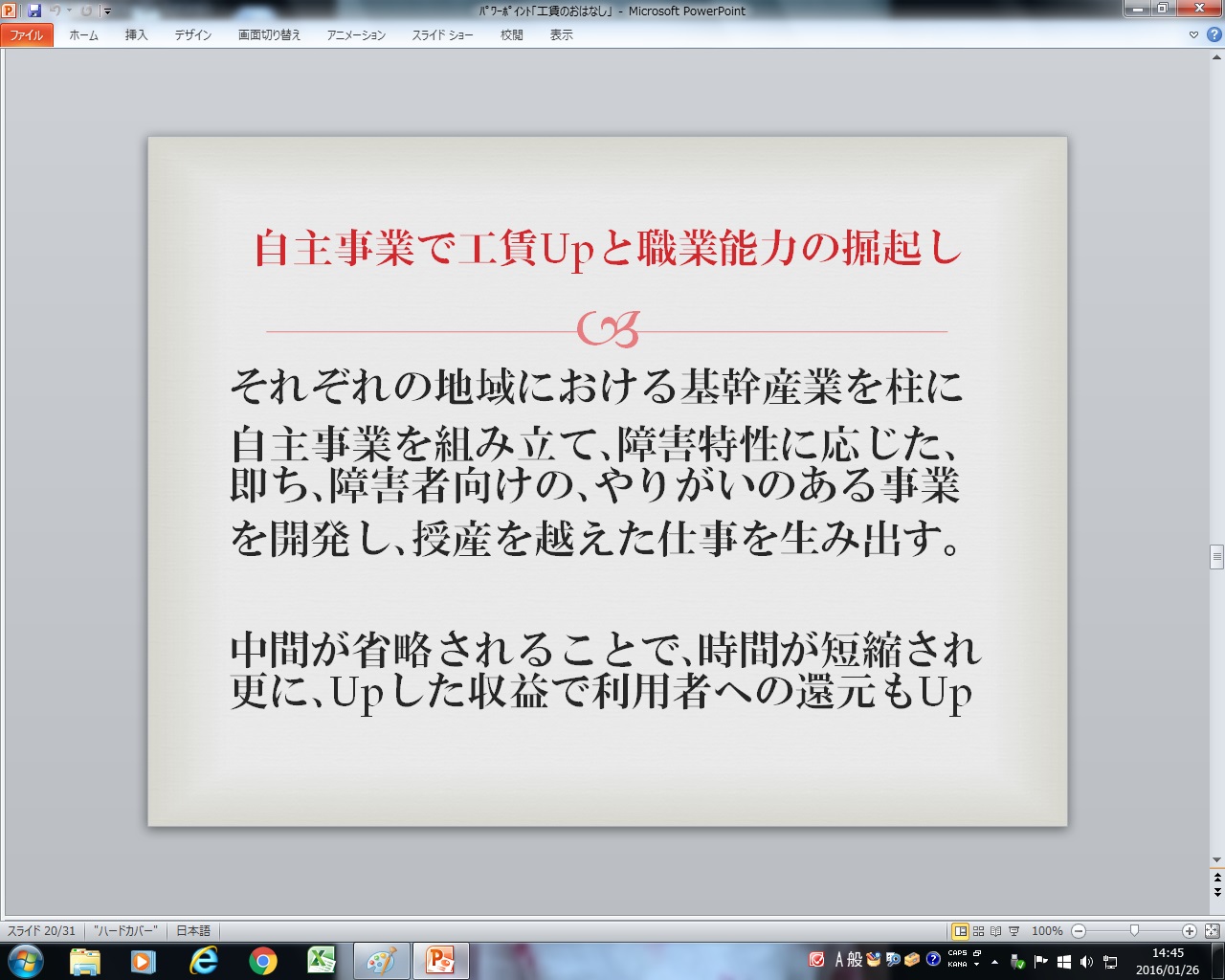1225x980 pixels.
Task: Click the Save icon in quick access toolbar
Action: 34,11
